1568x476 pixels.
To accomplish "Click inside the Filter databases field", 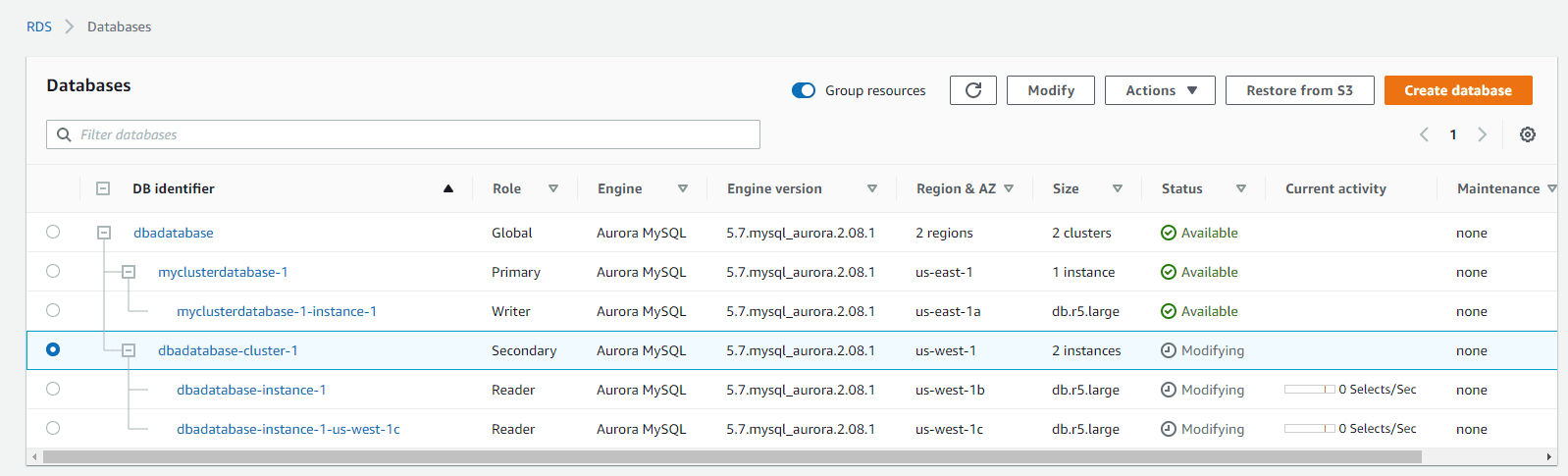I will tap(403, 134).
